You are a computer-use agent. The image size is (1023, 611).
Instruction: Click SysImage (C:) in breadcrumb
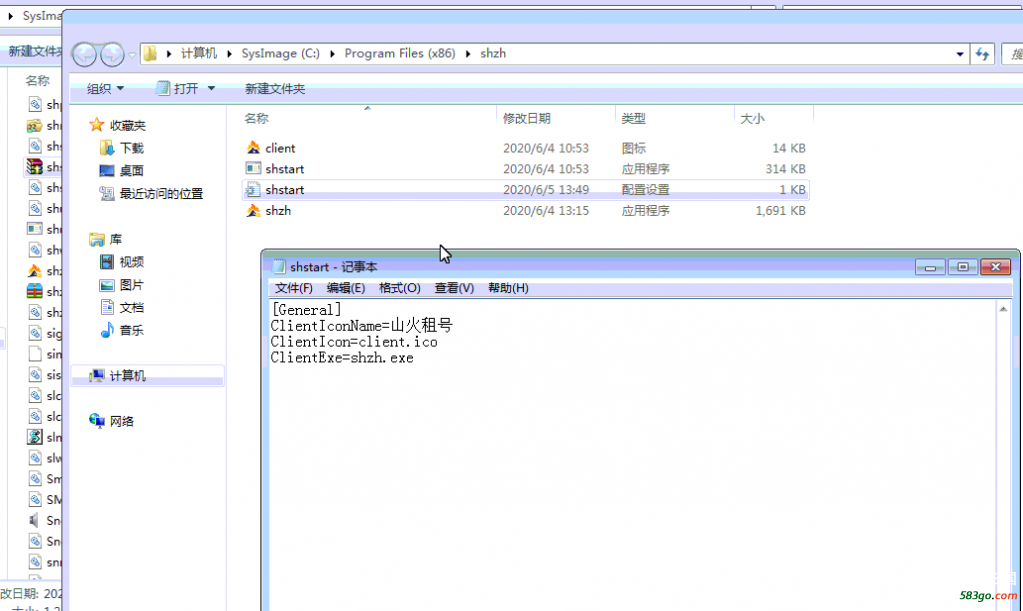pyautogui.click(x=281, y=53)
